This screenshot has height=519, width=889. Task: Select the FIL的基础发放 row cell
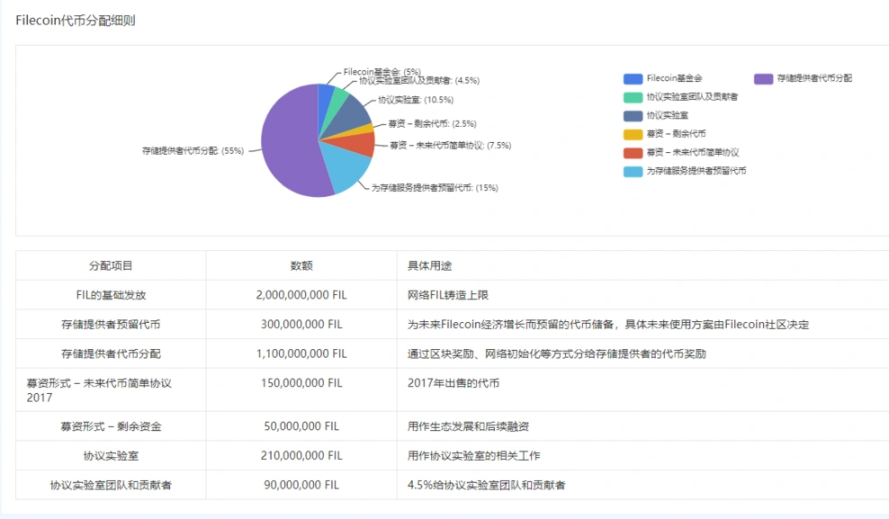click(111, 295)
